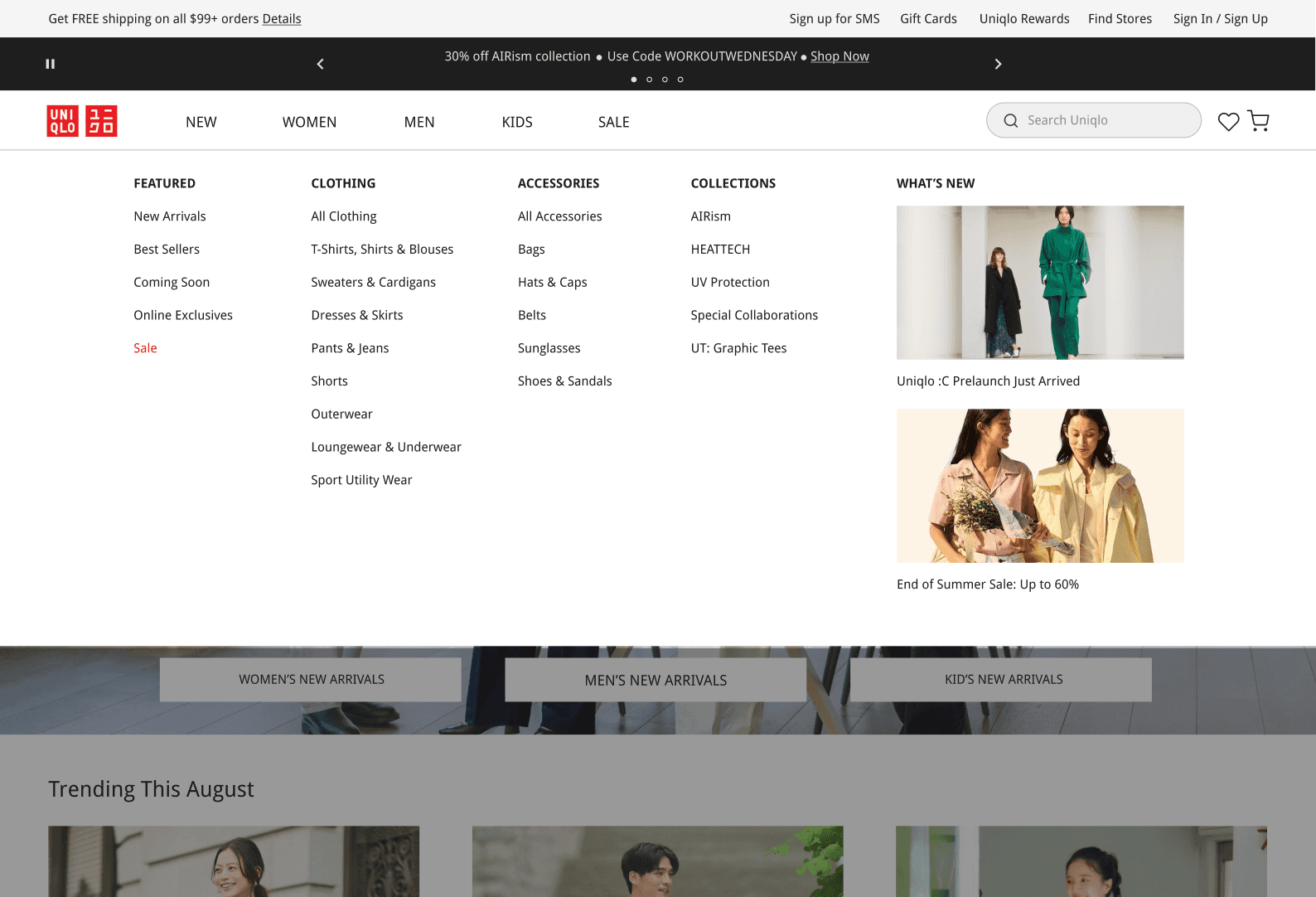This screenshot has height=897, width=1316.
Task: Open the SALE navigation menu
Action: coord(614,122)
